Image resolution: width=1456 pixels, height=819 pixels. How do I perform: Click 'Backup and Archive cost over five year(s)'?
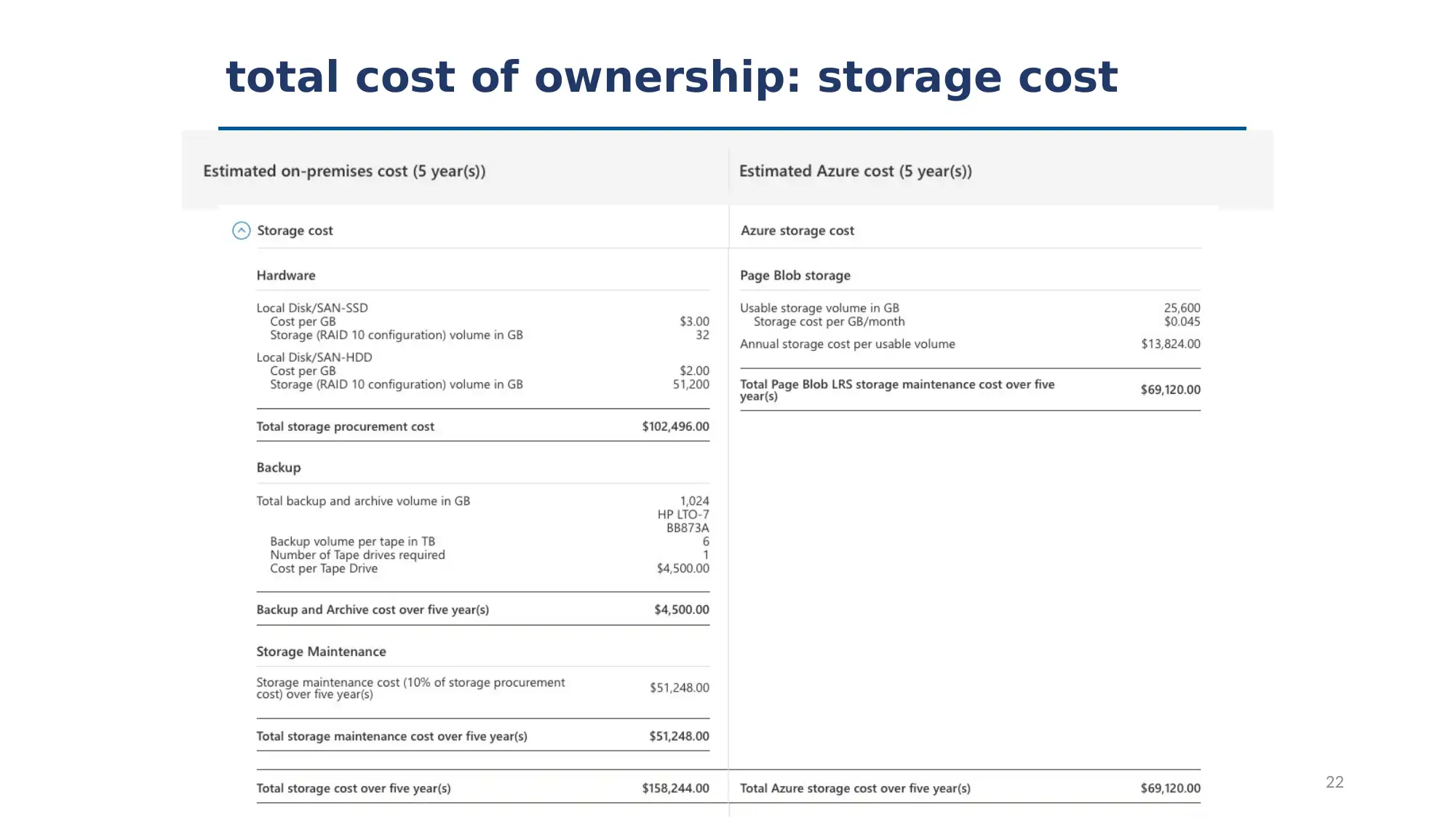(x=373, y=610)
